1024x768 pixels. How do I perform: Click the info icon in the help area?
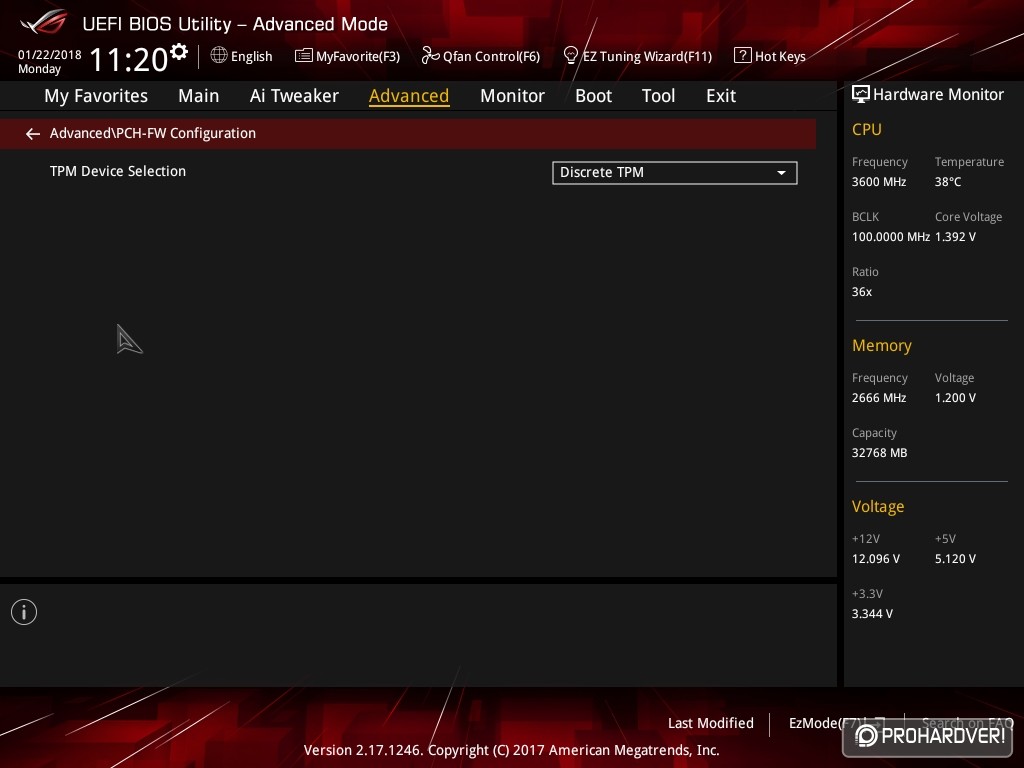[24, 612]
